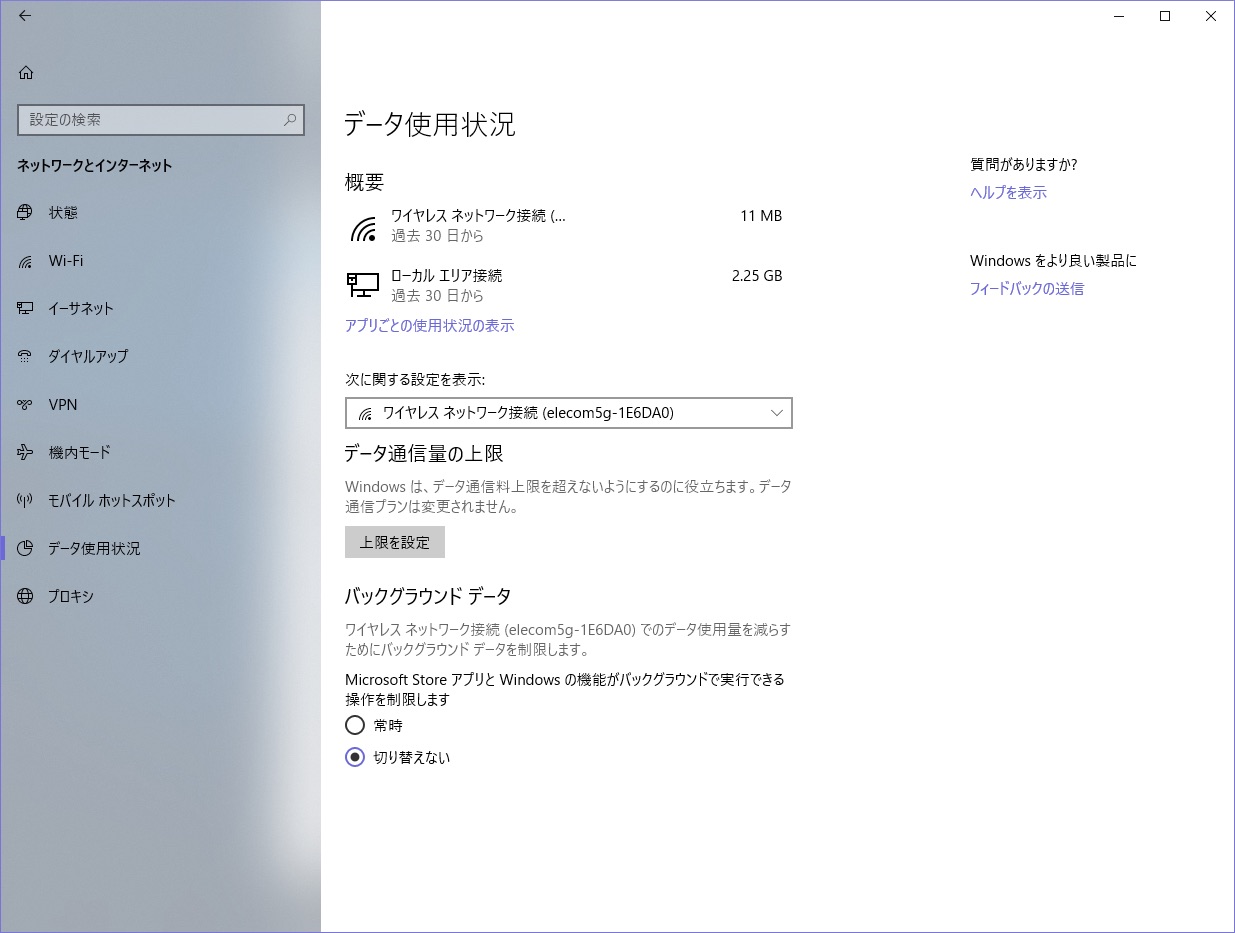The height and width of the screenshot is (933, 1235).
Task: Select the 常時 radio button
Action: click(355, 725)
